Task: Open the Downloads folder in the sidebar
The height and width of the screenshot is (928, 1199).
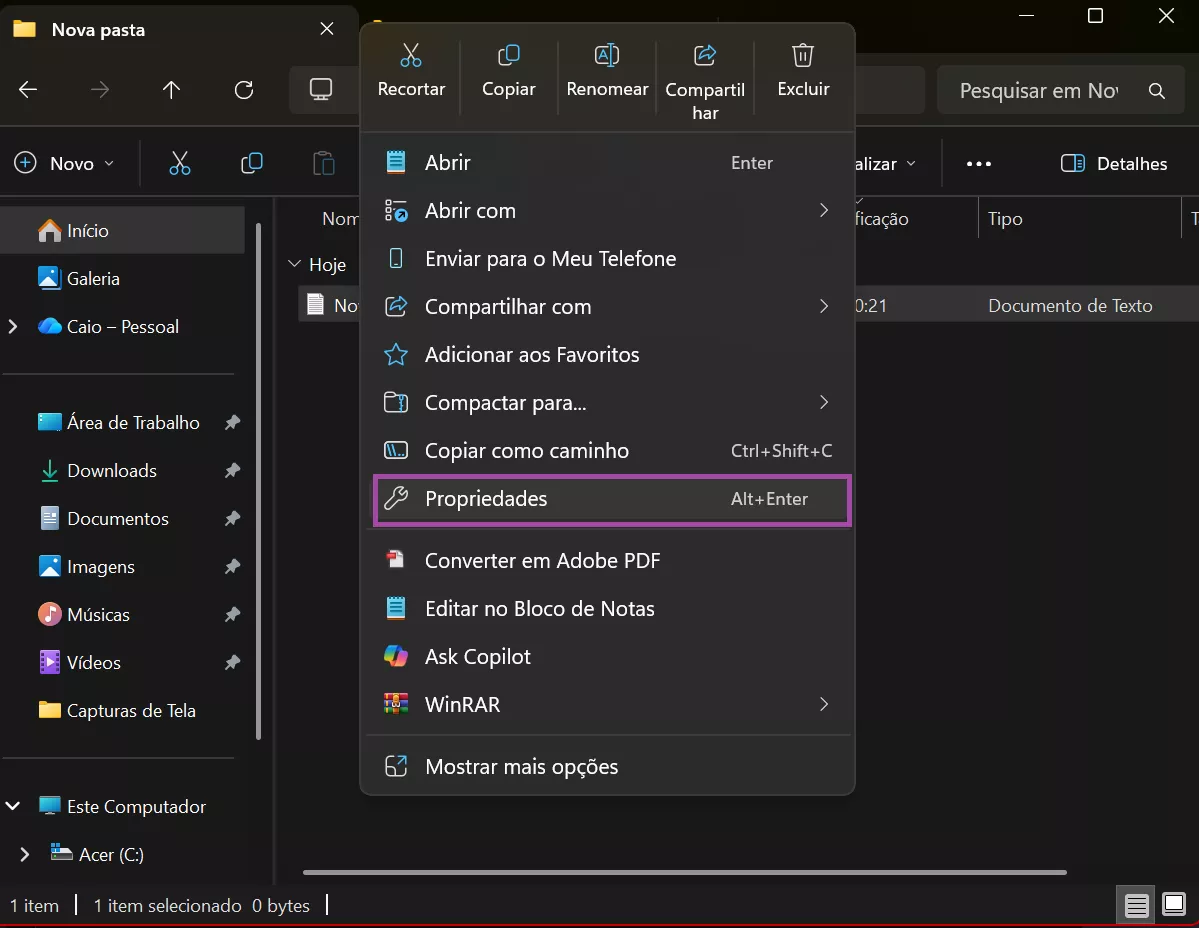Action: pyautogui.click(x=112, y=470)
